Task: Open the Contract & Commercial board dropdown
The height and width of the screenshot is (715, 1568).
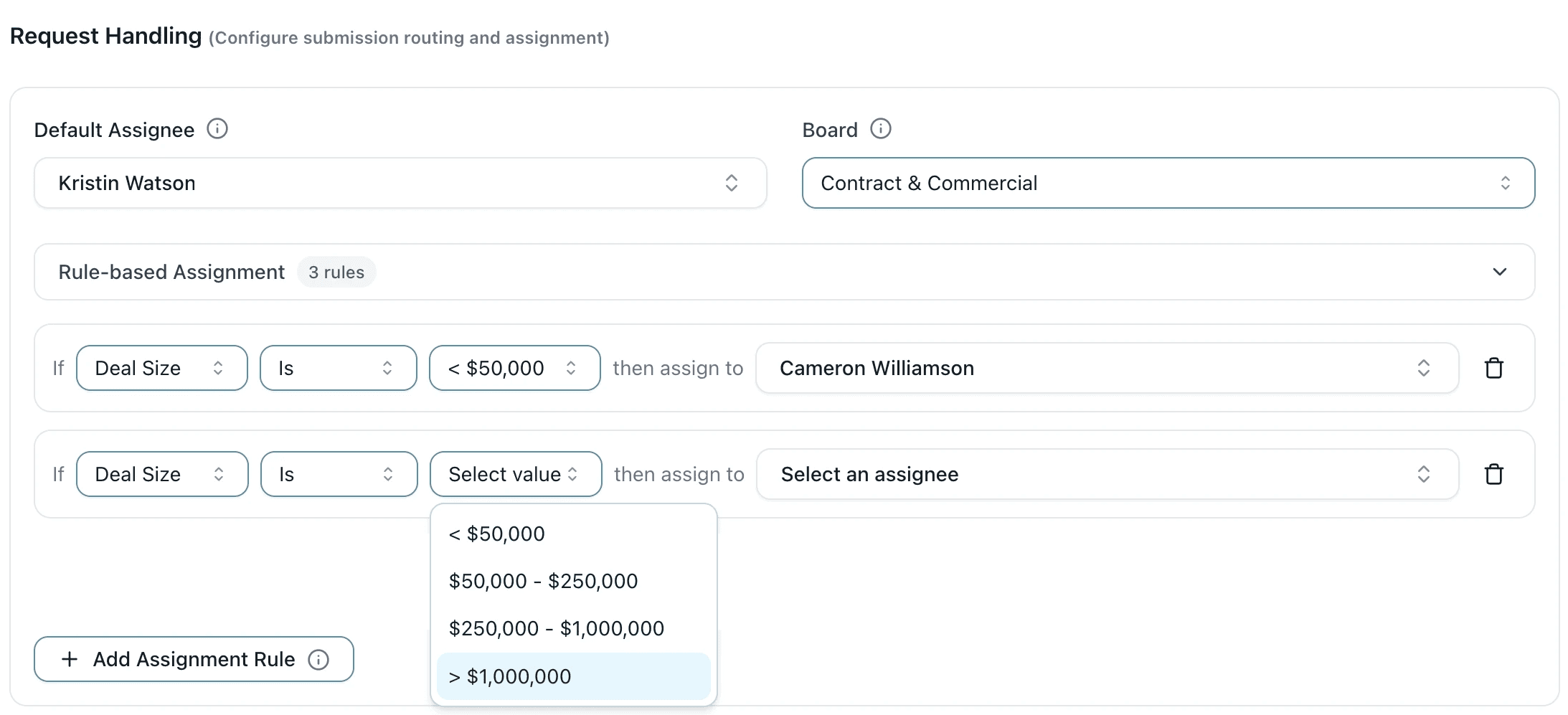Action: pos(1168,183)
